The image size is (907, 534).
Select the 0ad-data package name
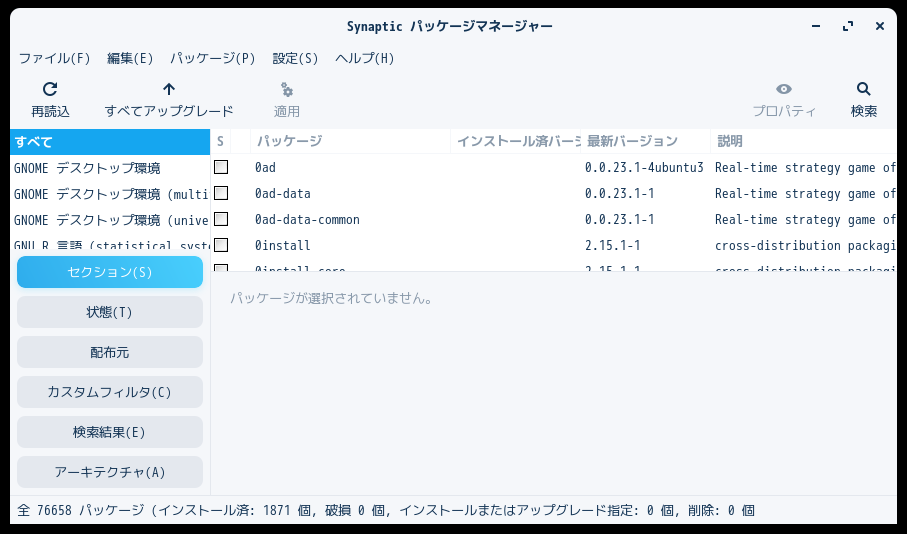[x=283, y=194]
